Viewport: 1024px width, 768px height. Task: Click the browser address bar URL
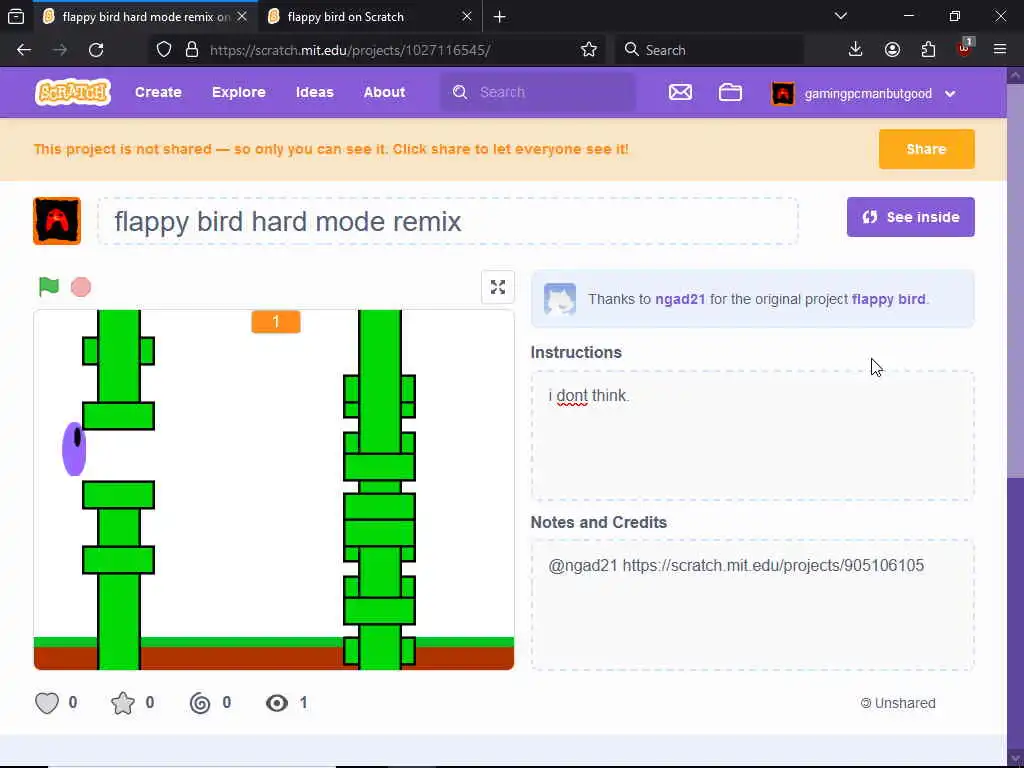[x=350, y=50]
